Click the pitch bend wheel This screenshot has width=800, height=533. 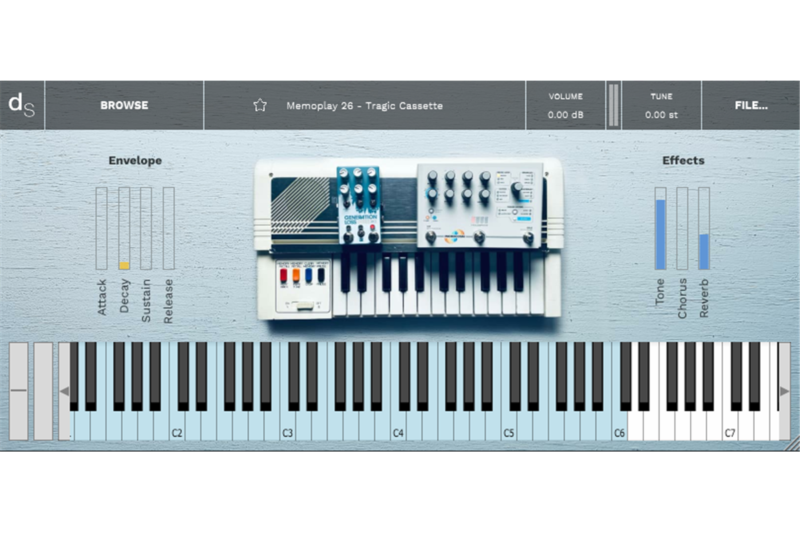coord(20,391)
